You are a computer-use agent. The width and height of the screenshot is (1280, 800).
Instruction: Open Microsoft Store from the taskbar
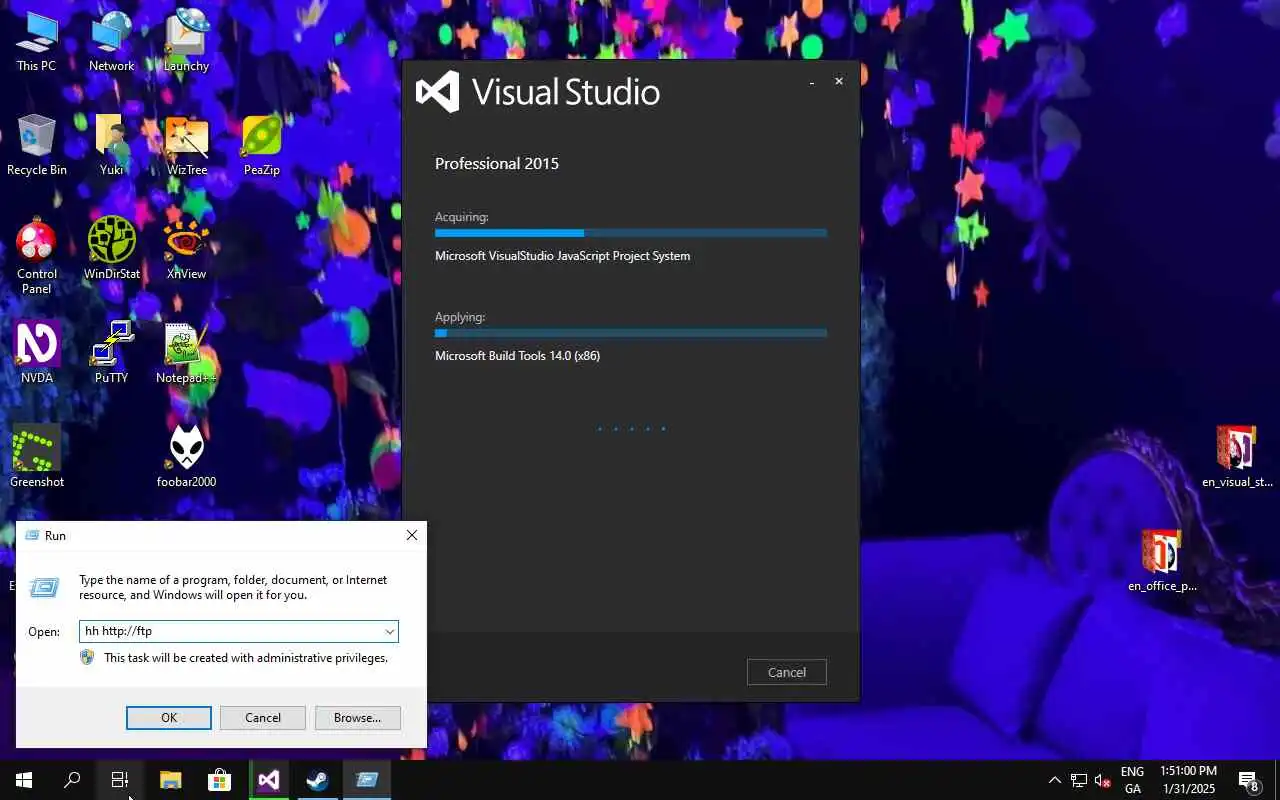(219, 780)
